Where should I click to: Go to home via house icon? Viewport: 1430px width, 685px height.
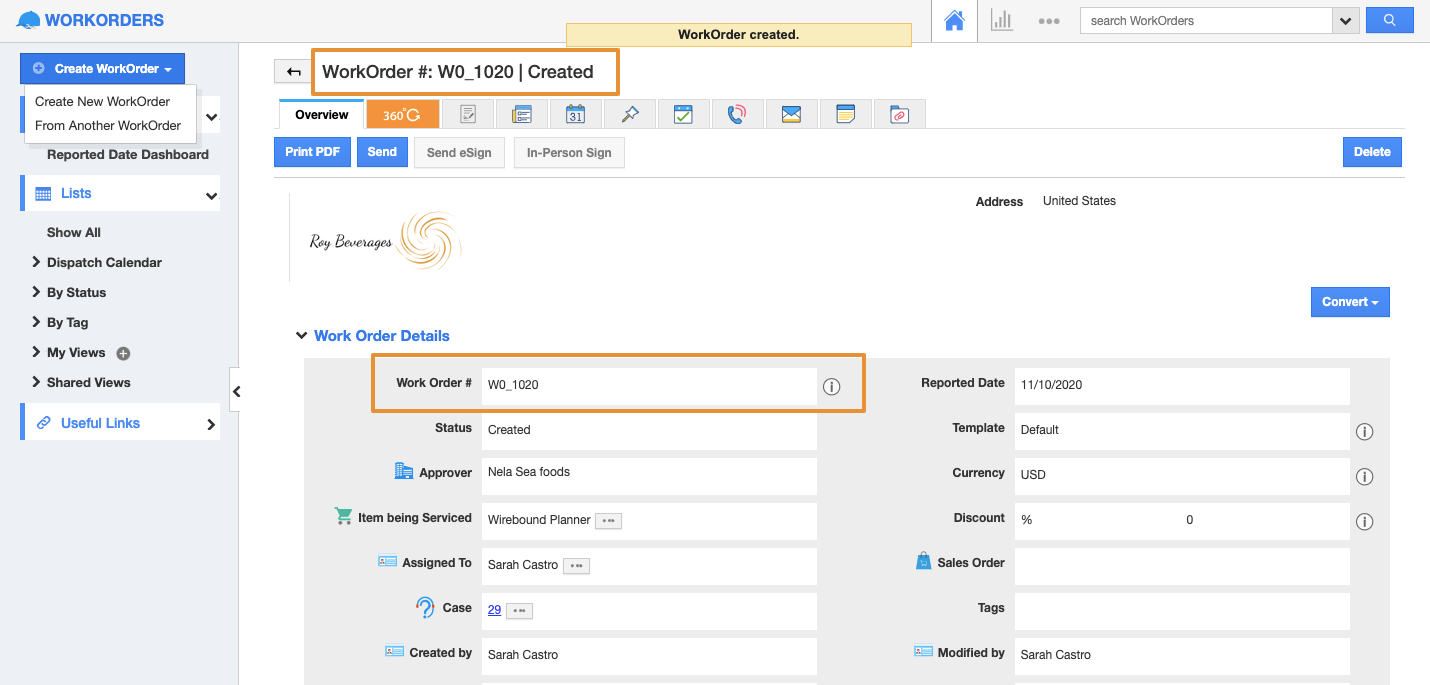pos(955,21)
